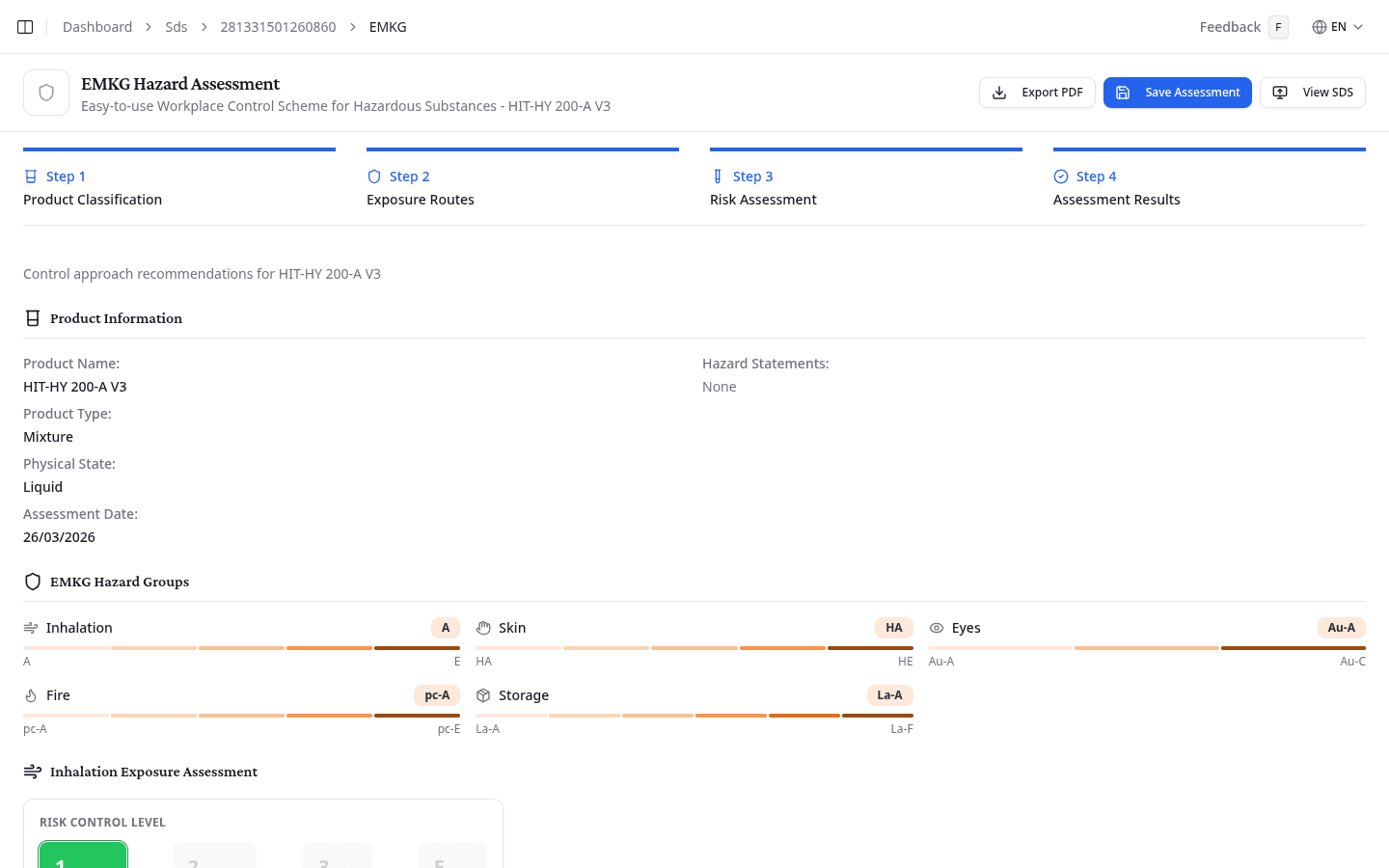The image size is (1389, 868).
Task: Select Step 4 Assessment Results
Action: tap(1116, 187)
